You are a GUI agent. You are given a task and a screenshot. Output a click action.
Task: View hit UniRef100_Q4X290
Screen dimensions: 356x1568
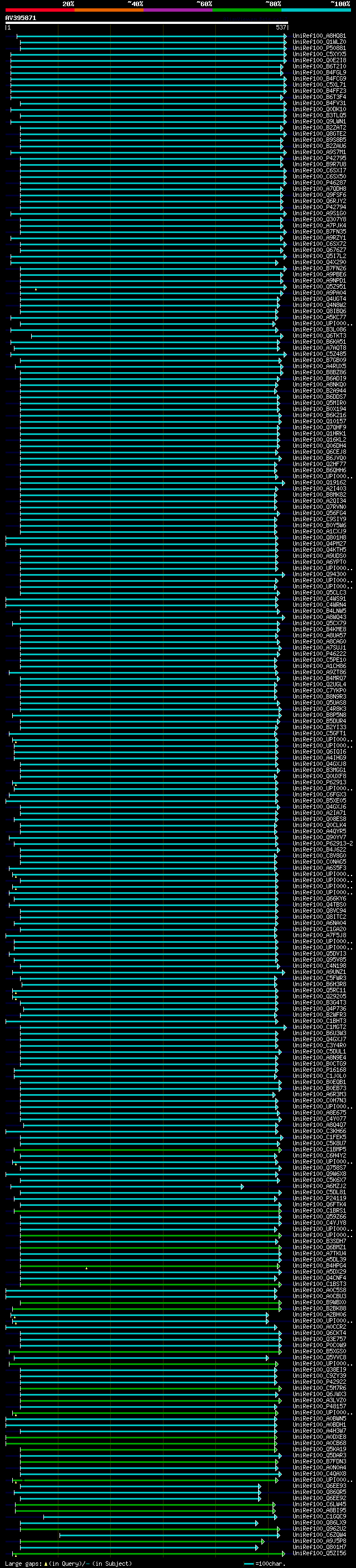[x=319, y=263]
